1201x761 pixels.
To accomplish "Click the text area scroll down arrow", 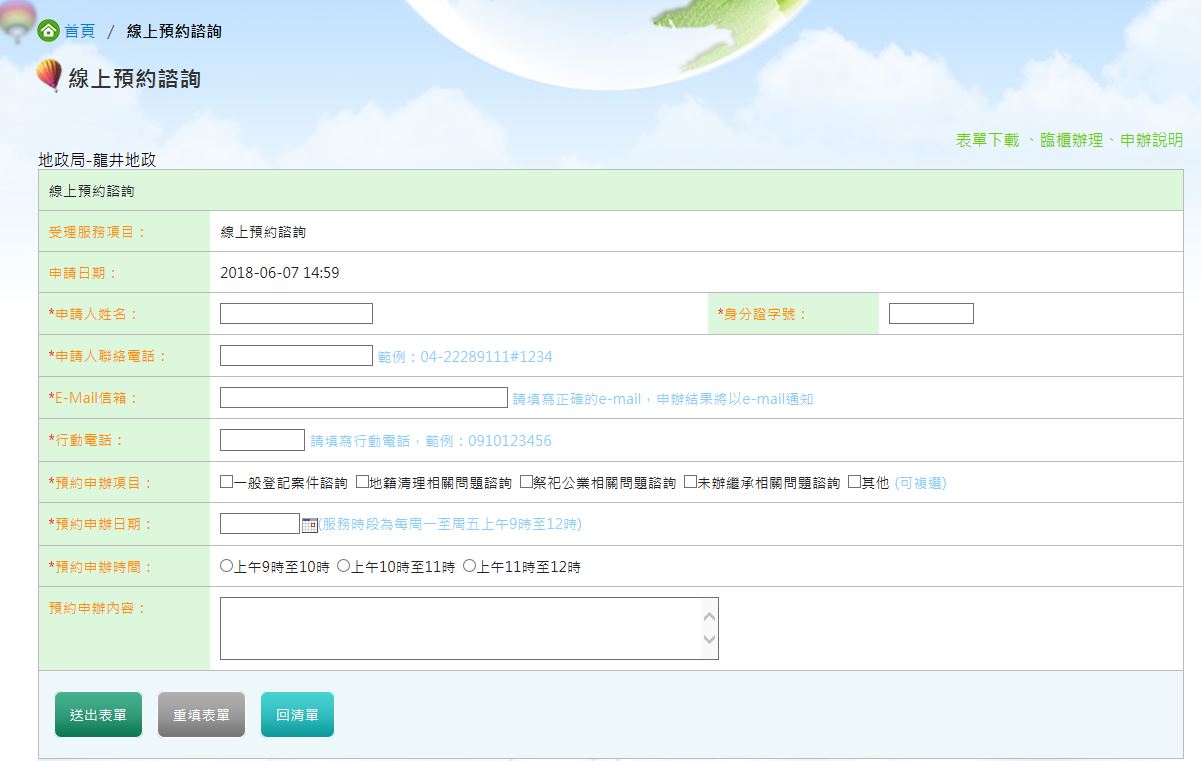I will click(710, 640).
